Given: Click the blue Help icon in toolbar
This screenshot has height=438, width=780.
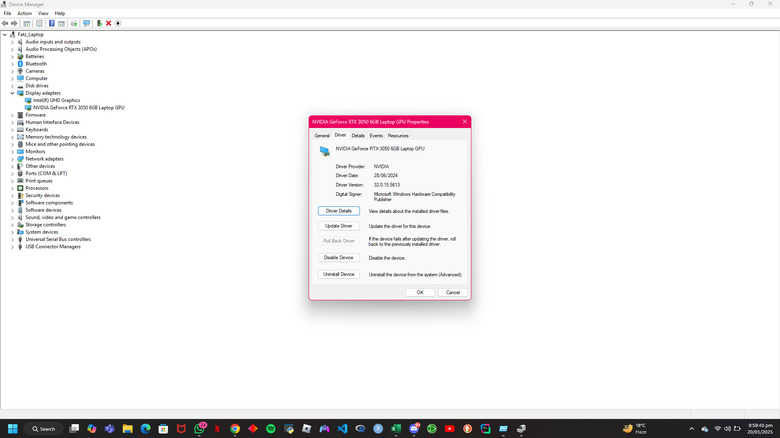Looking at the screenshot, I should [51, 23].
